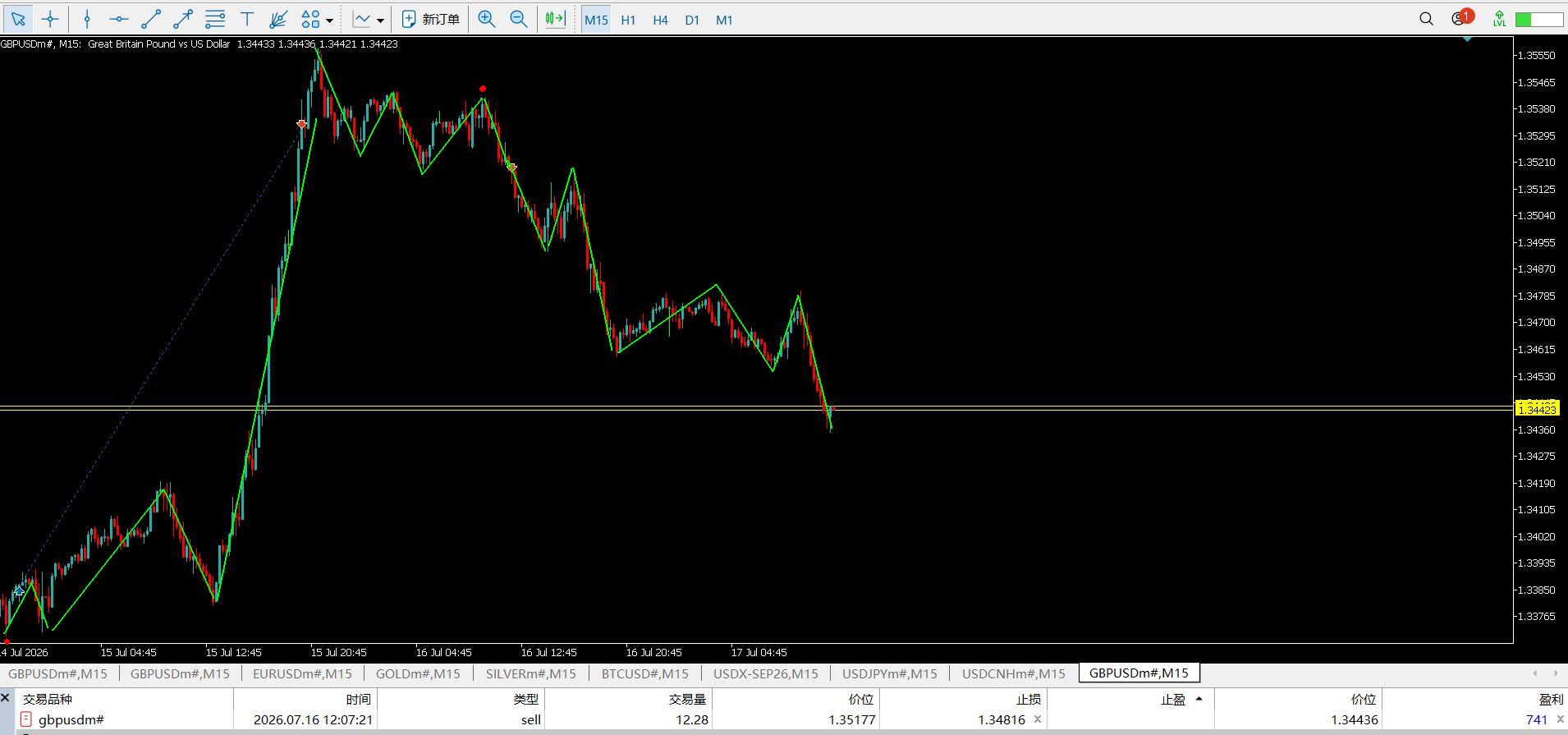
Task: Switch timeframe to D1
Action: click(692, 20)
